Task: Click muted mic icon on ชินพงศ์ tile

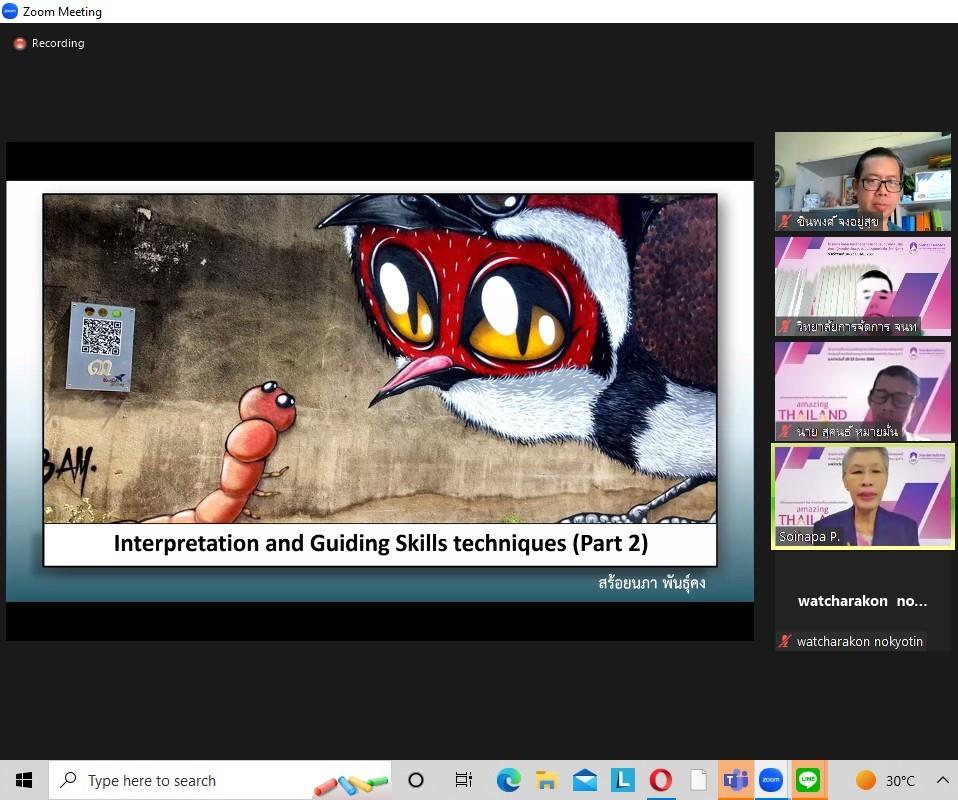Action: tap(784, 221)
